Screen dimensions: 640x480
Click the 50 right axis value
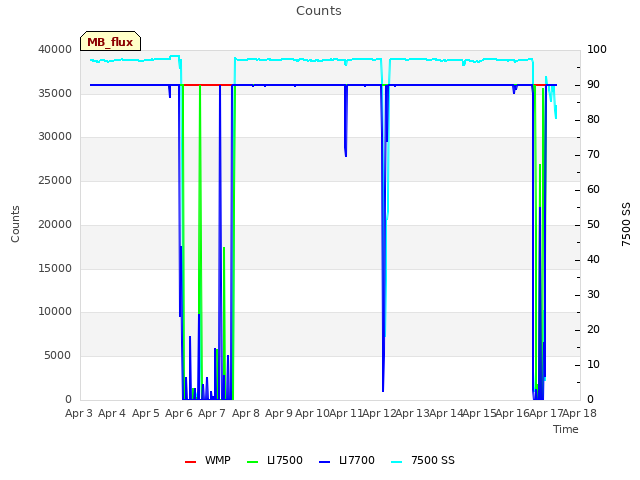click(x=593, y=224)
